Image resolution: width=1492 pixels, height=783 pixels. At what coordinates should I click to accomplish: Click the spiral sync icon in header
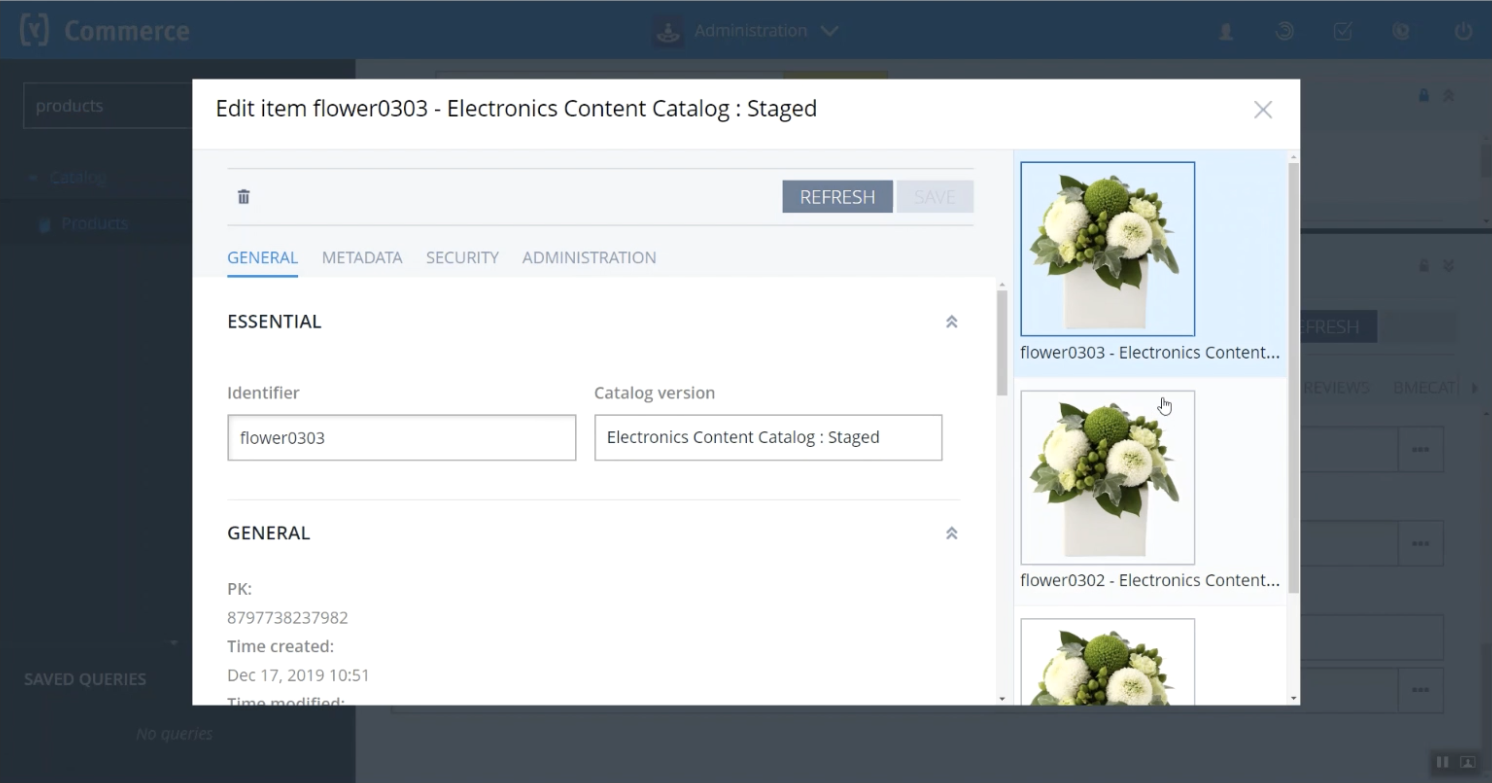click(1284, 32)
